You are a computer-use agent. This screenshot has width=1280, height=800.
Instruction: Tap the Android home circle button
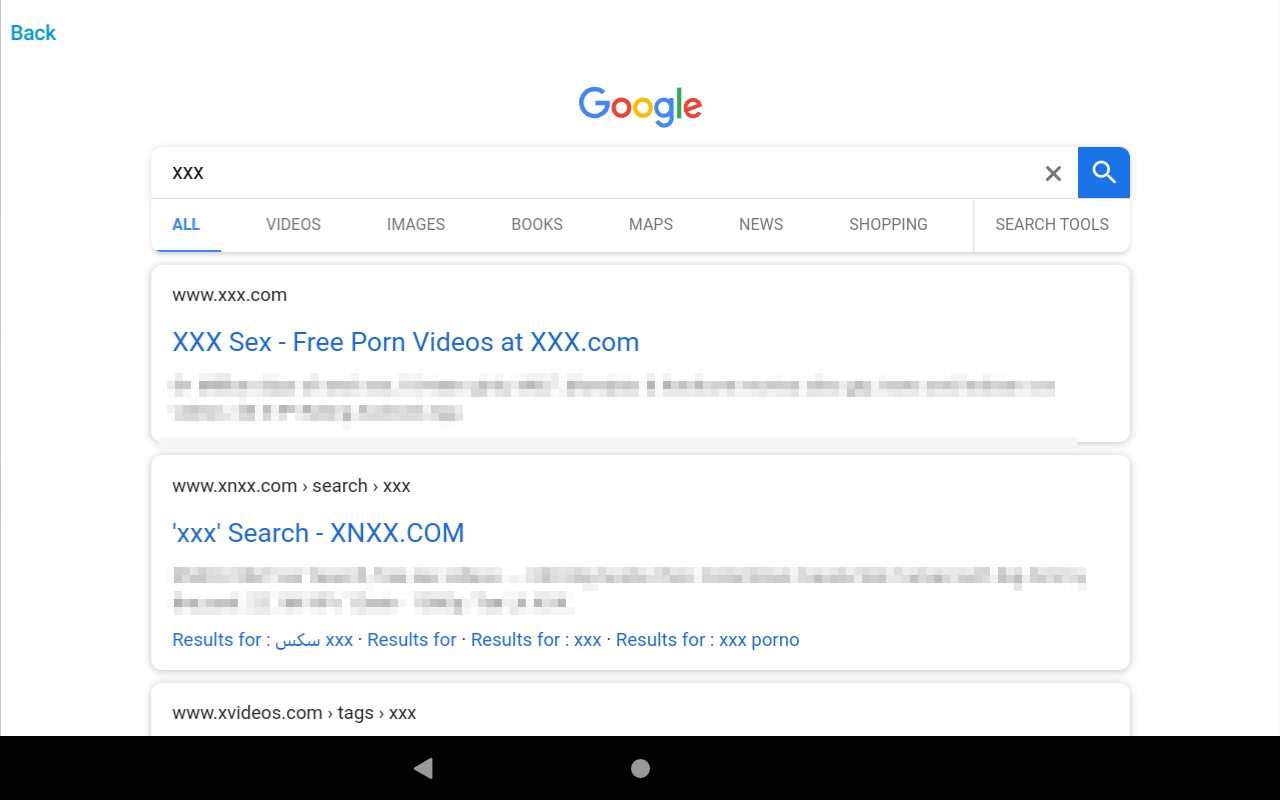tap(641, 768)
